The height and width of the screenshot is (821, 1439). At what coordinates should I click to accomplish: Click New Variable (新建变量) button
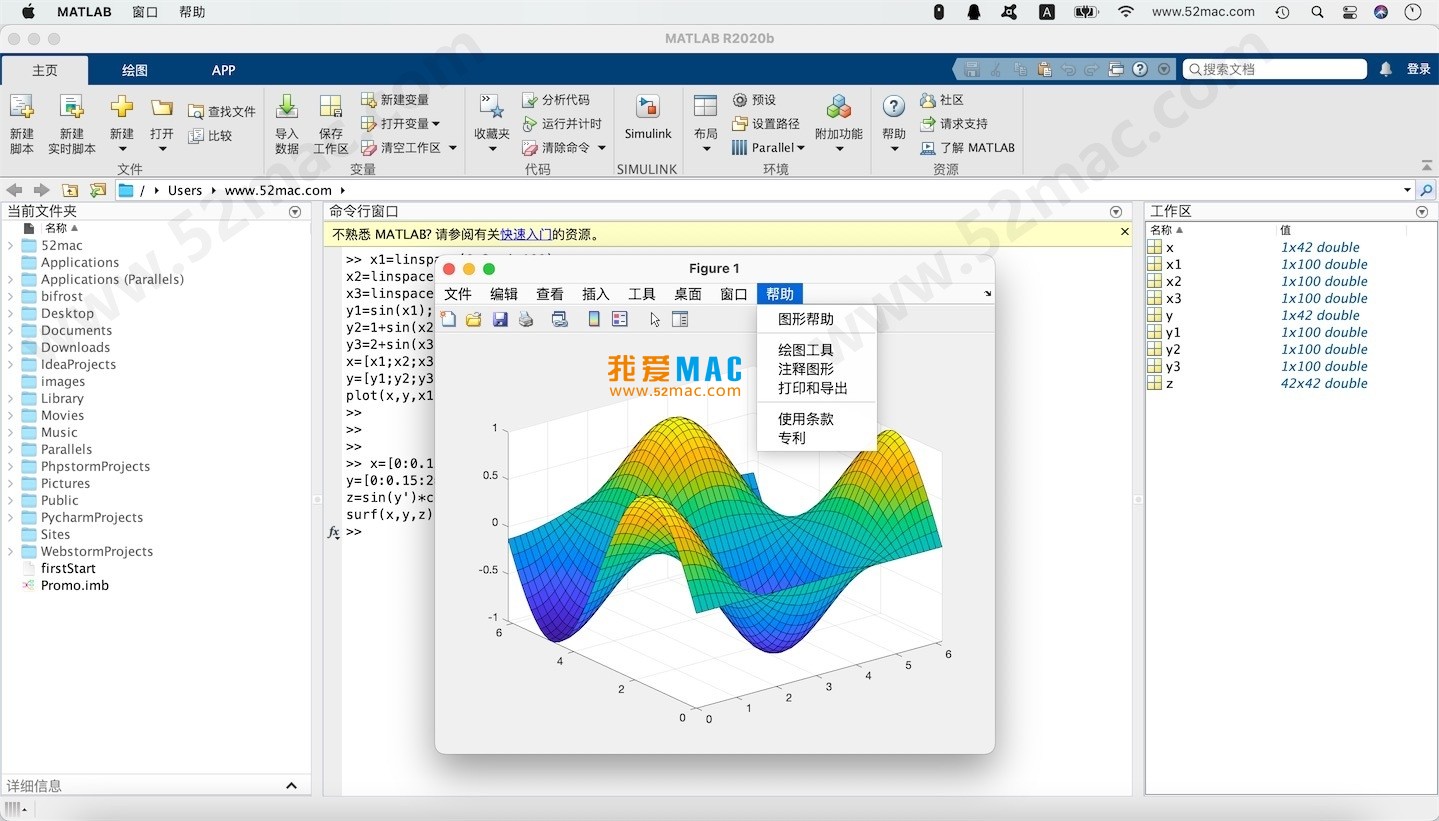coord(395,100)
